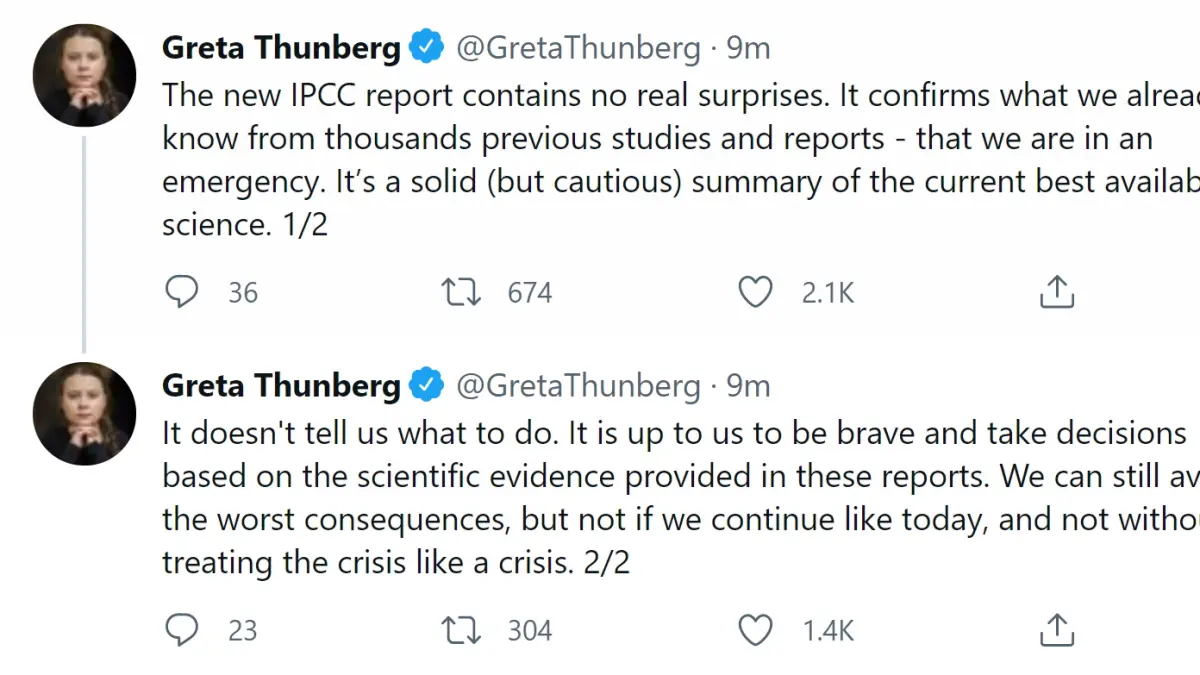Like the first tweet with 2.1K likes
This screenshot has width=1200, height=675.
pyautogui.click(x=755, y=292)
